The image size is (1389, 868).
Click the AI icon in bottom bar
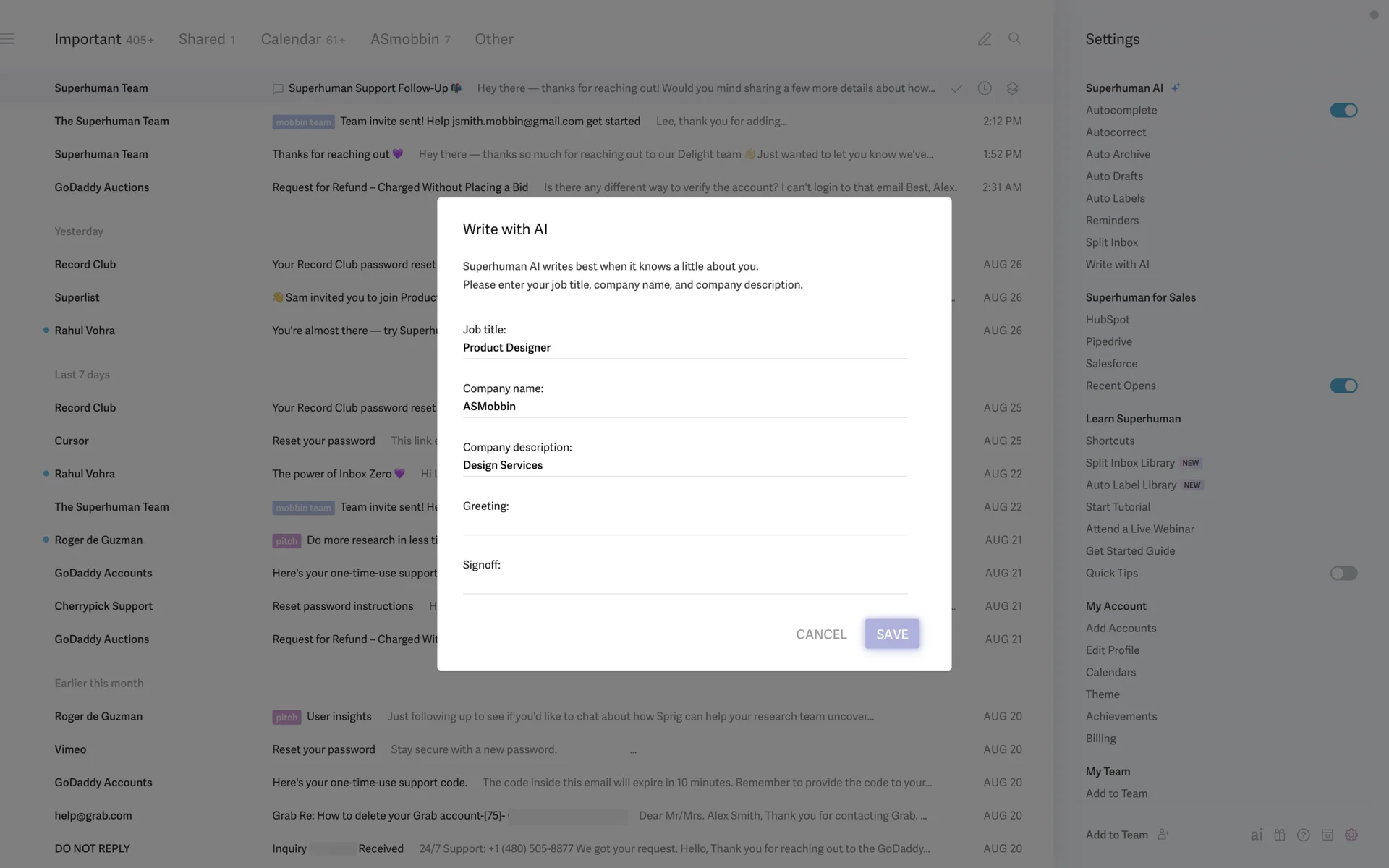[x=1257, y=835]
